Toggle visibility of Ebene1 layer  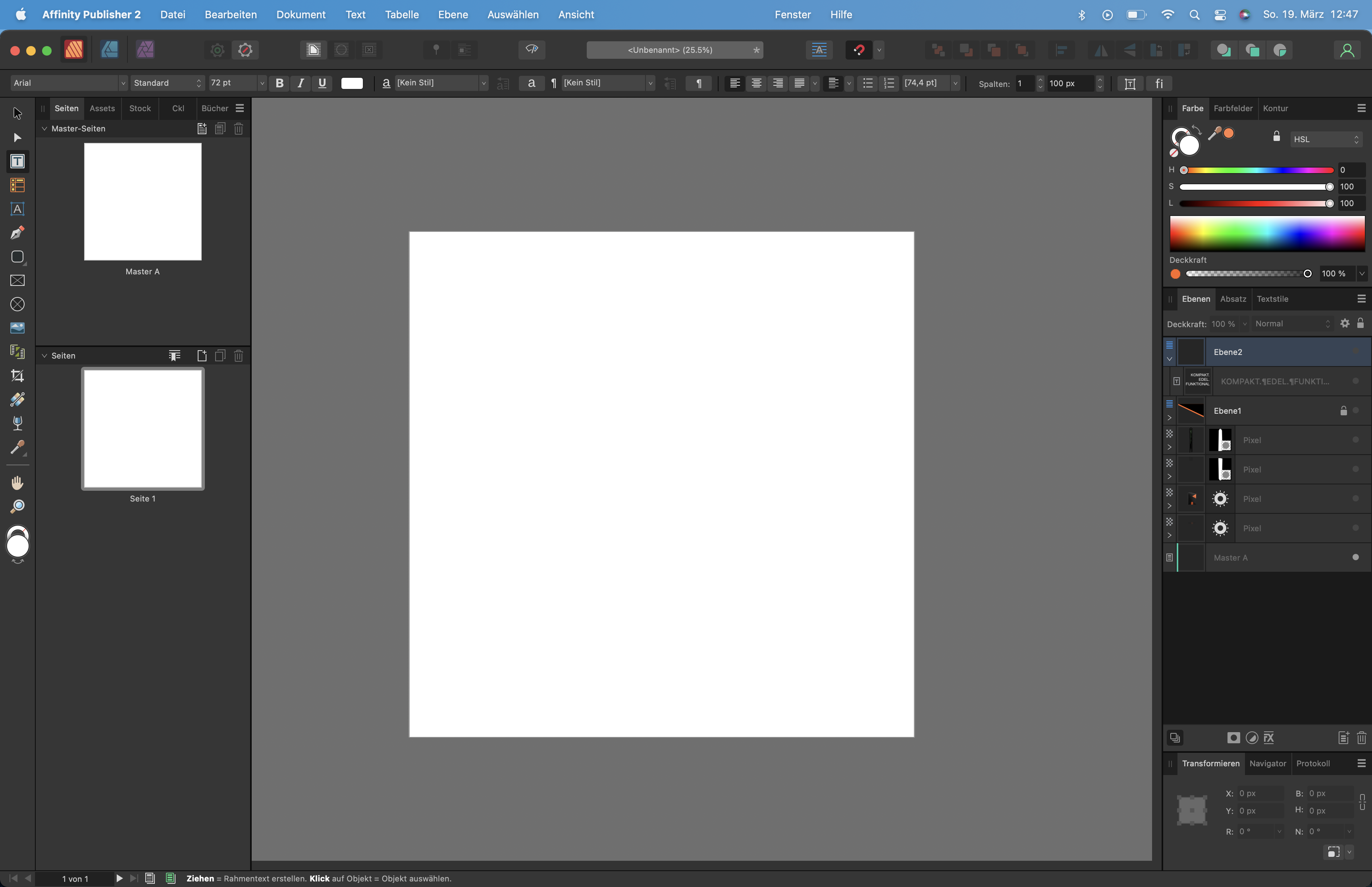pos(1356,410)
